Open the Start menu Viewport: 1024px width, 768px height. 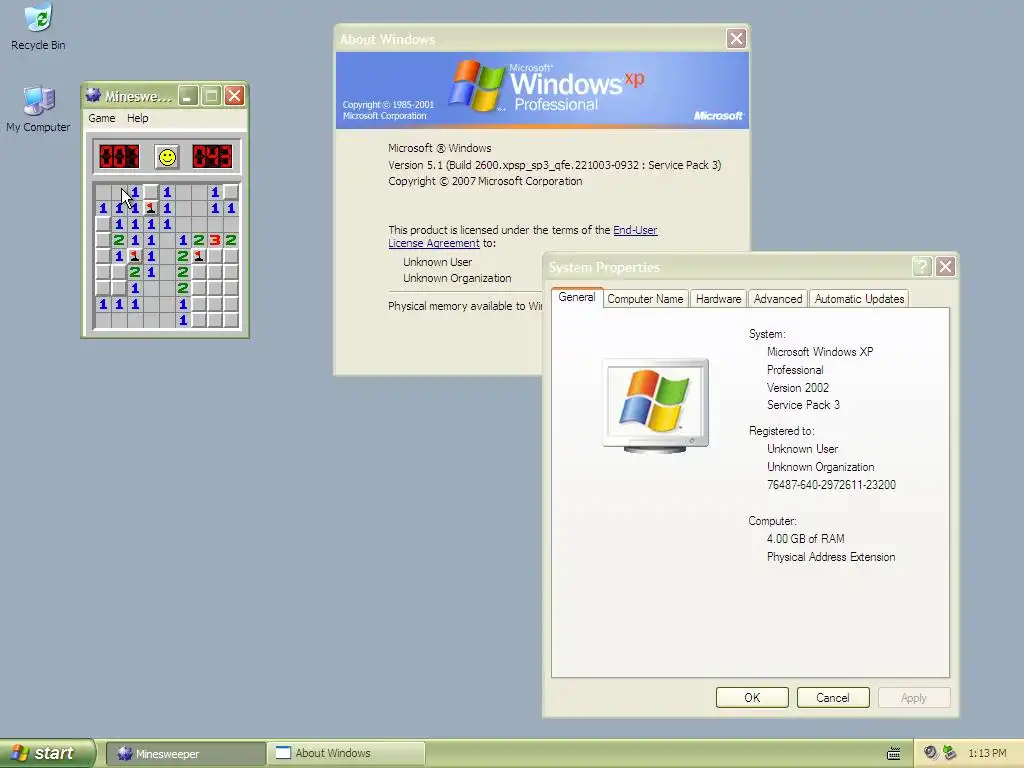coord(47,753)
